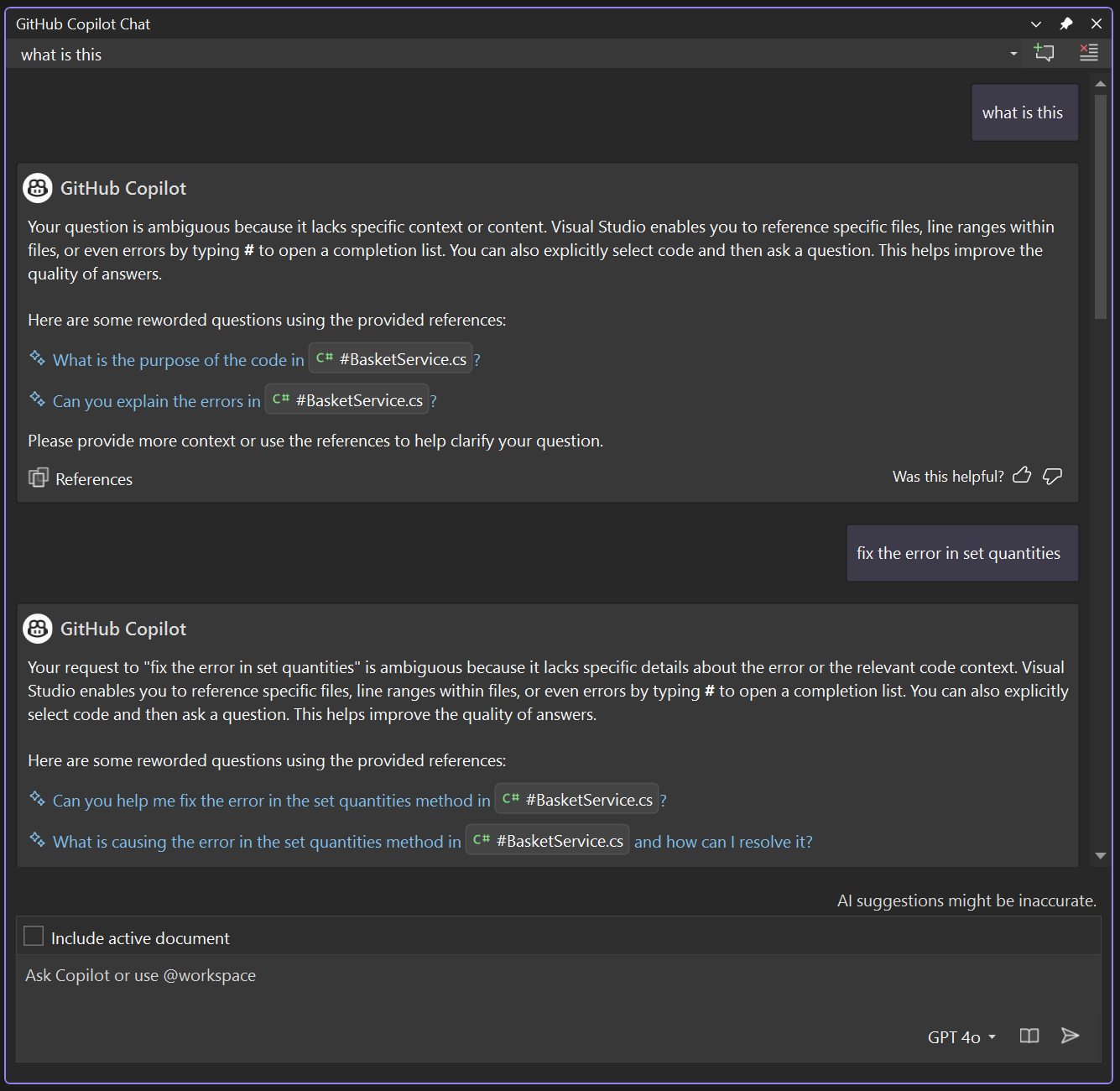Viewport: 1120px width, 1091px height.
Task: Open the window position dropdown arrow
Action: coord(1036,23)
